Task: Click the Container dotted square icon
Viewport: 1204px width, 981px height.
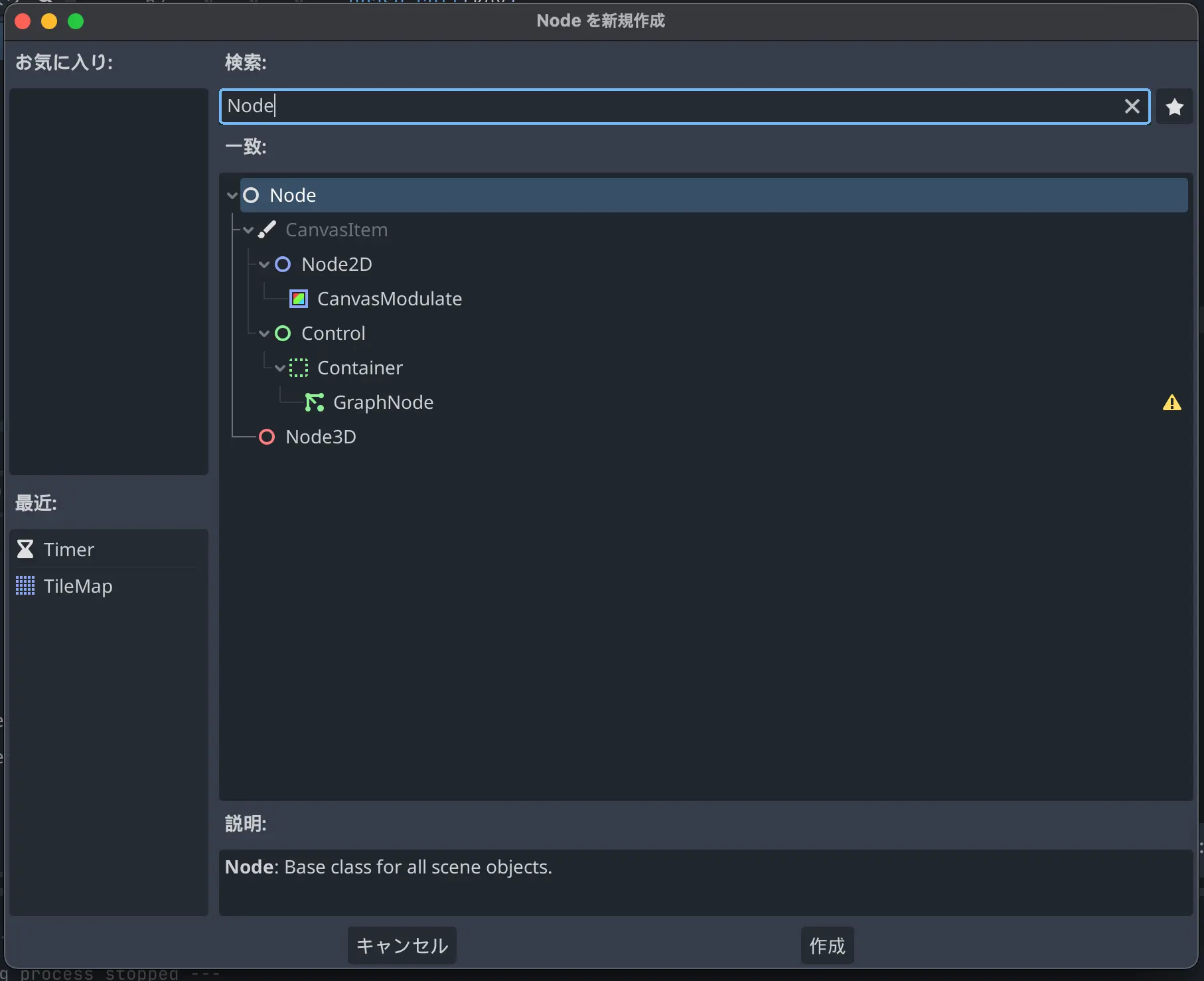Action: click(299, 368)
